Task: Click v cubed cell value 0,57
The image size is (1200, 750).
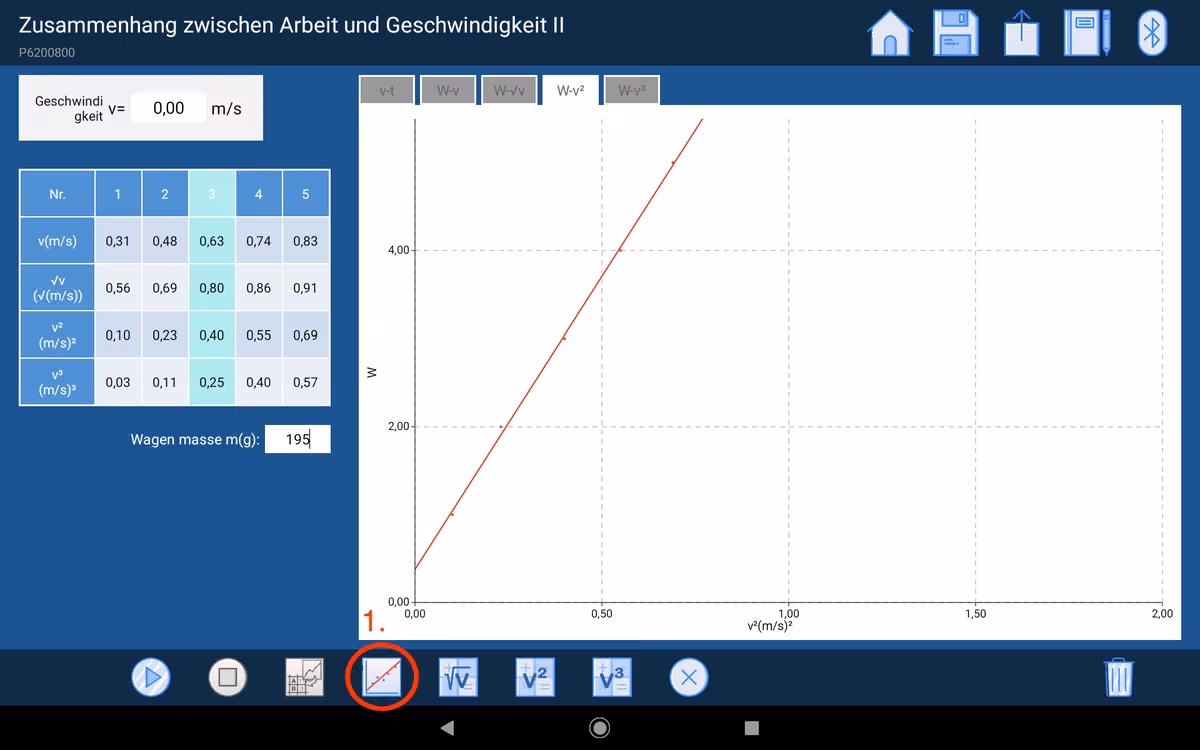Action: pos(306,382)
